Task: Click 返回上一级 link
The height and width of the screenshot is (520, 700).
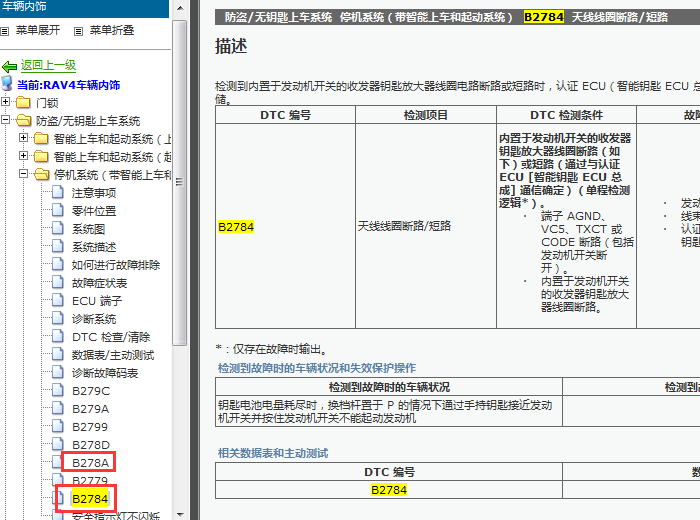Action: [48, 65]
